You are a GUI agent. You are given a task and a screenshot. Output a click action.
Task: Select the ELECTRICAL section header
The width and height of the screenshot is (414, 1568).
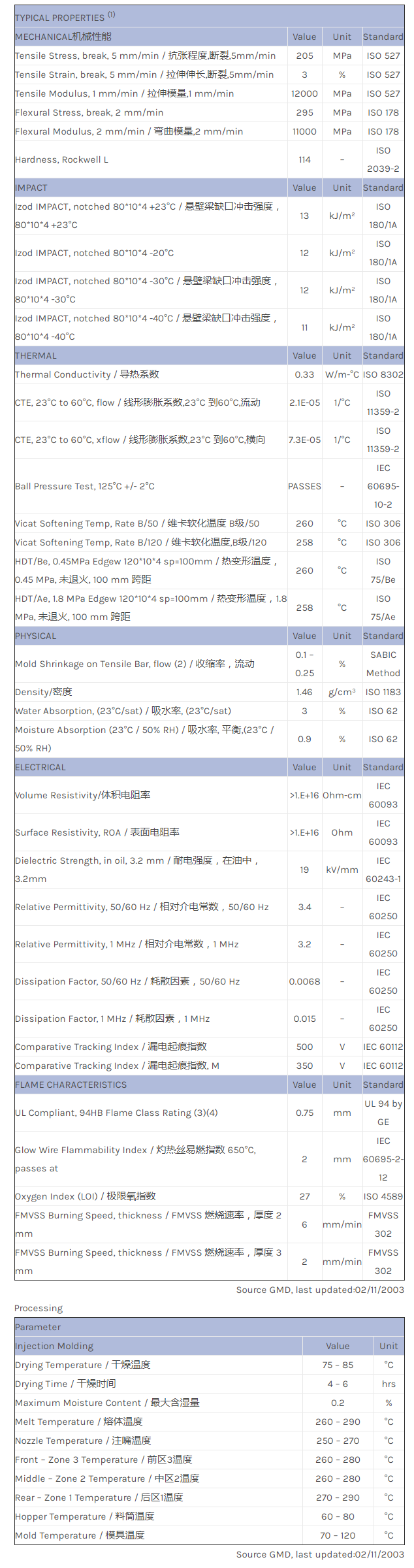[x=40, y=768]
